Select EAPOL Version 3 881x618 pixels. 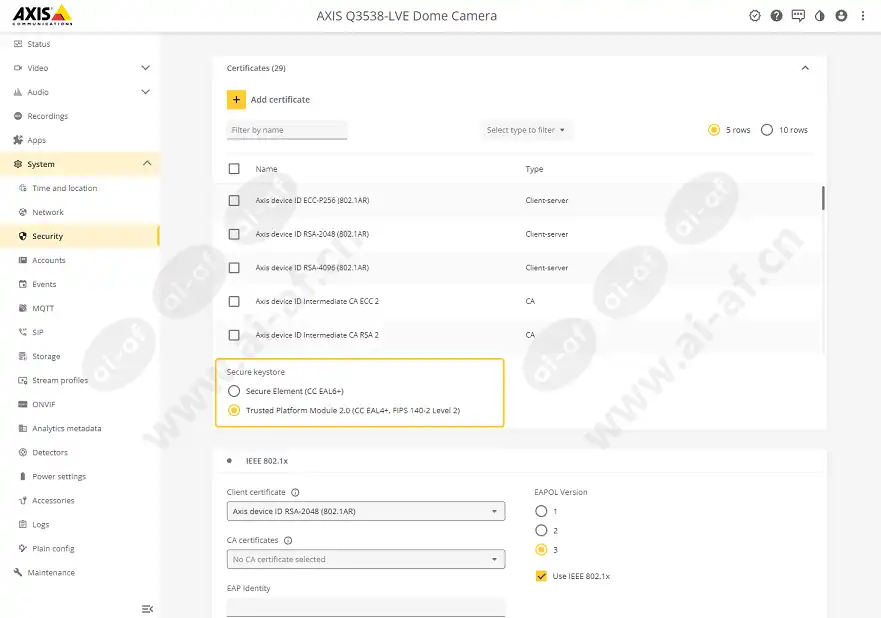click(x=541, y=549)
